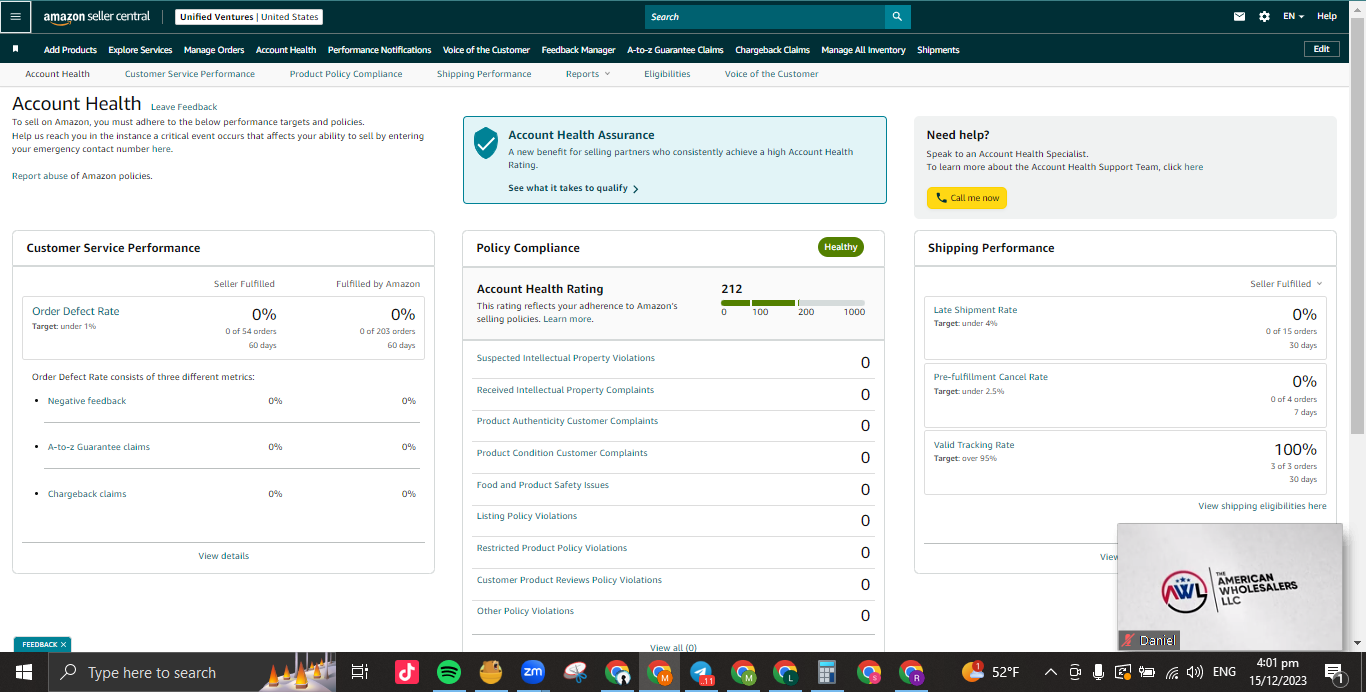This screenshot has width=1366, height=692.
Task: Click the Account Health Rating progress bar
Action: [793, 302]
